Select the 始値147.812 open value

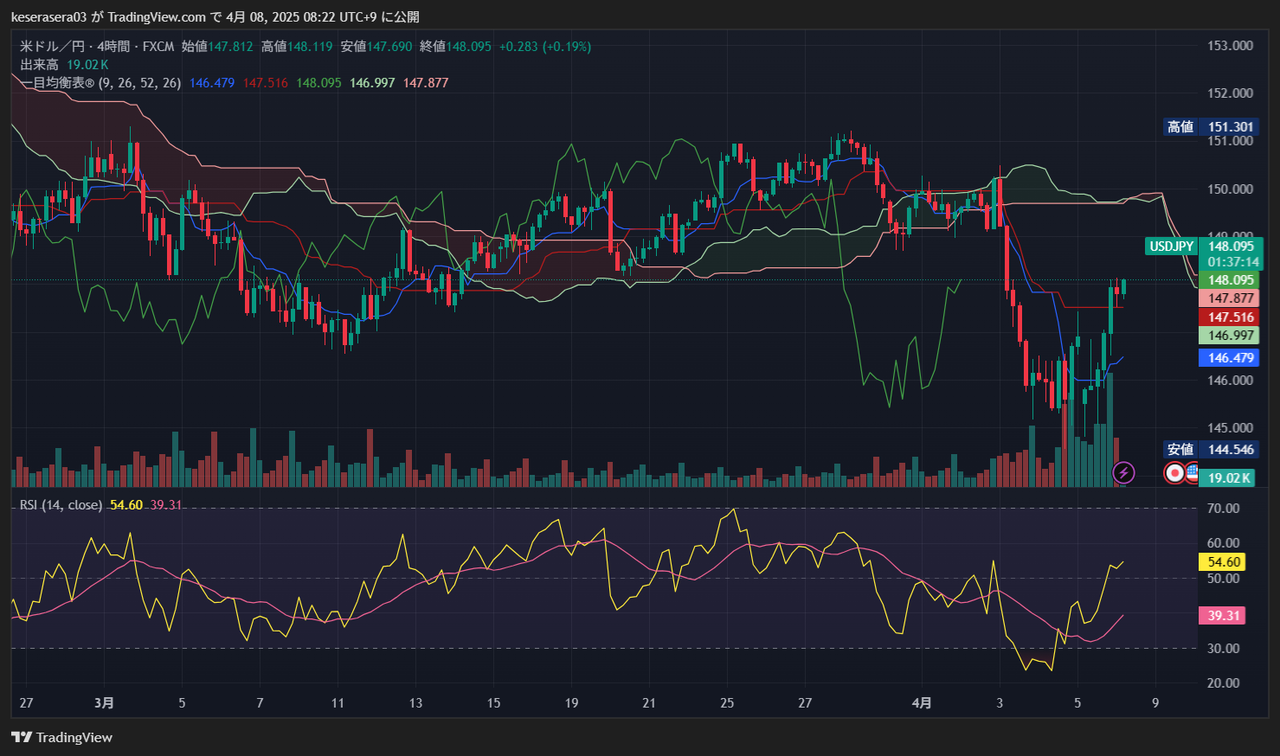tap(217, 46)
